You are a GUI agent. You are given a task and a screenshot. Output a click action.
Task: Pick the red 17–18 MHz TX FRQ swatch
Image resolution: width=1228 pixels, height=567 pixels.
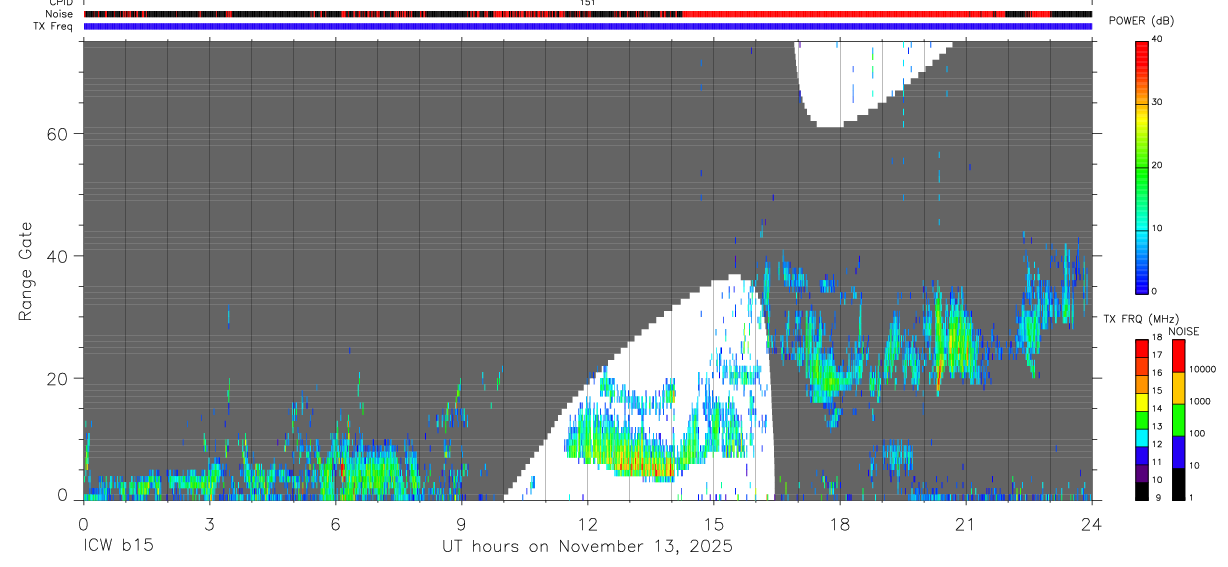click(1142, 347)
